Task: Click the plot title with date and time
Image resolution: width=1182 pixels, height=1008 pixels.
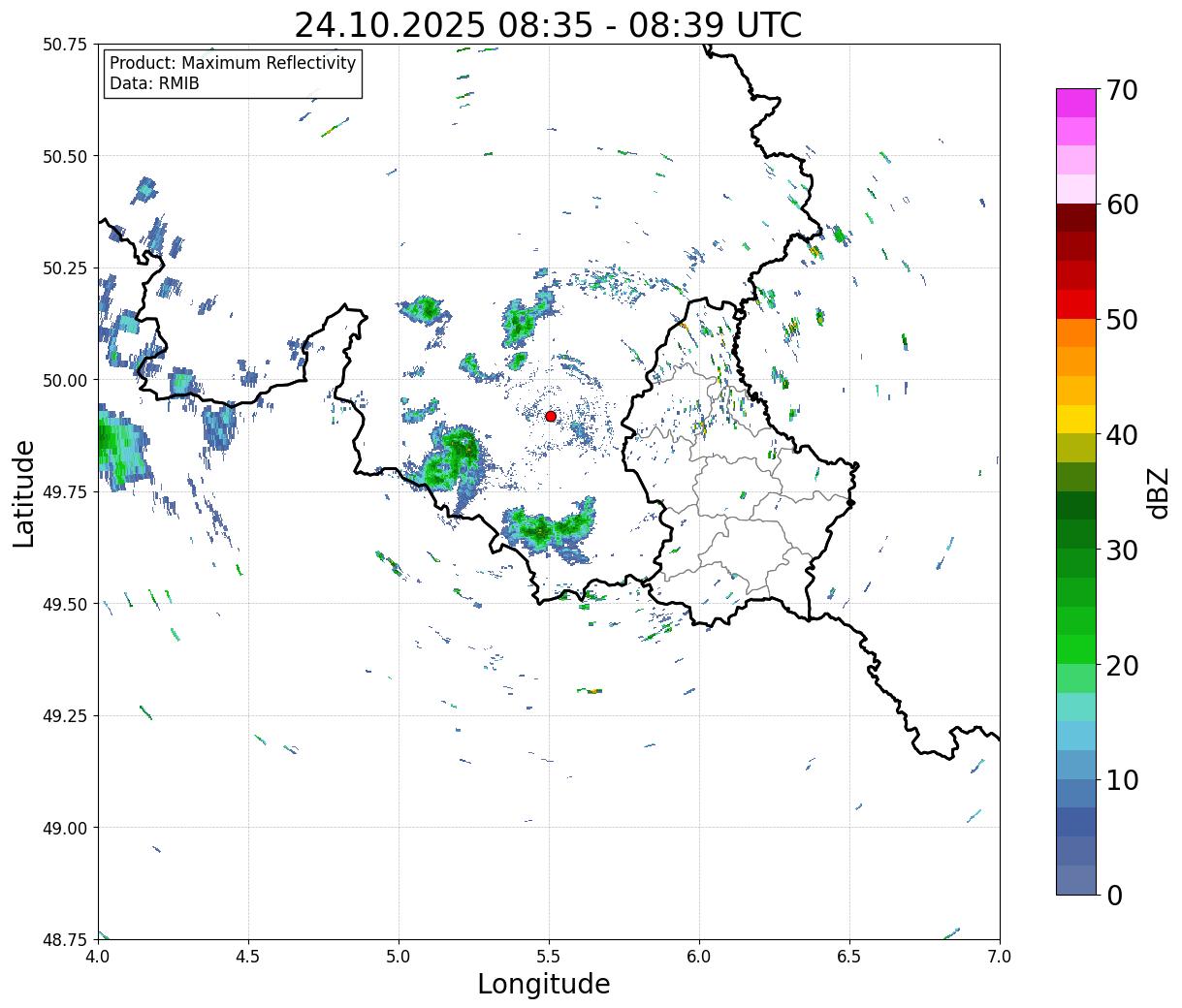Action: [x=548, y=25]
